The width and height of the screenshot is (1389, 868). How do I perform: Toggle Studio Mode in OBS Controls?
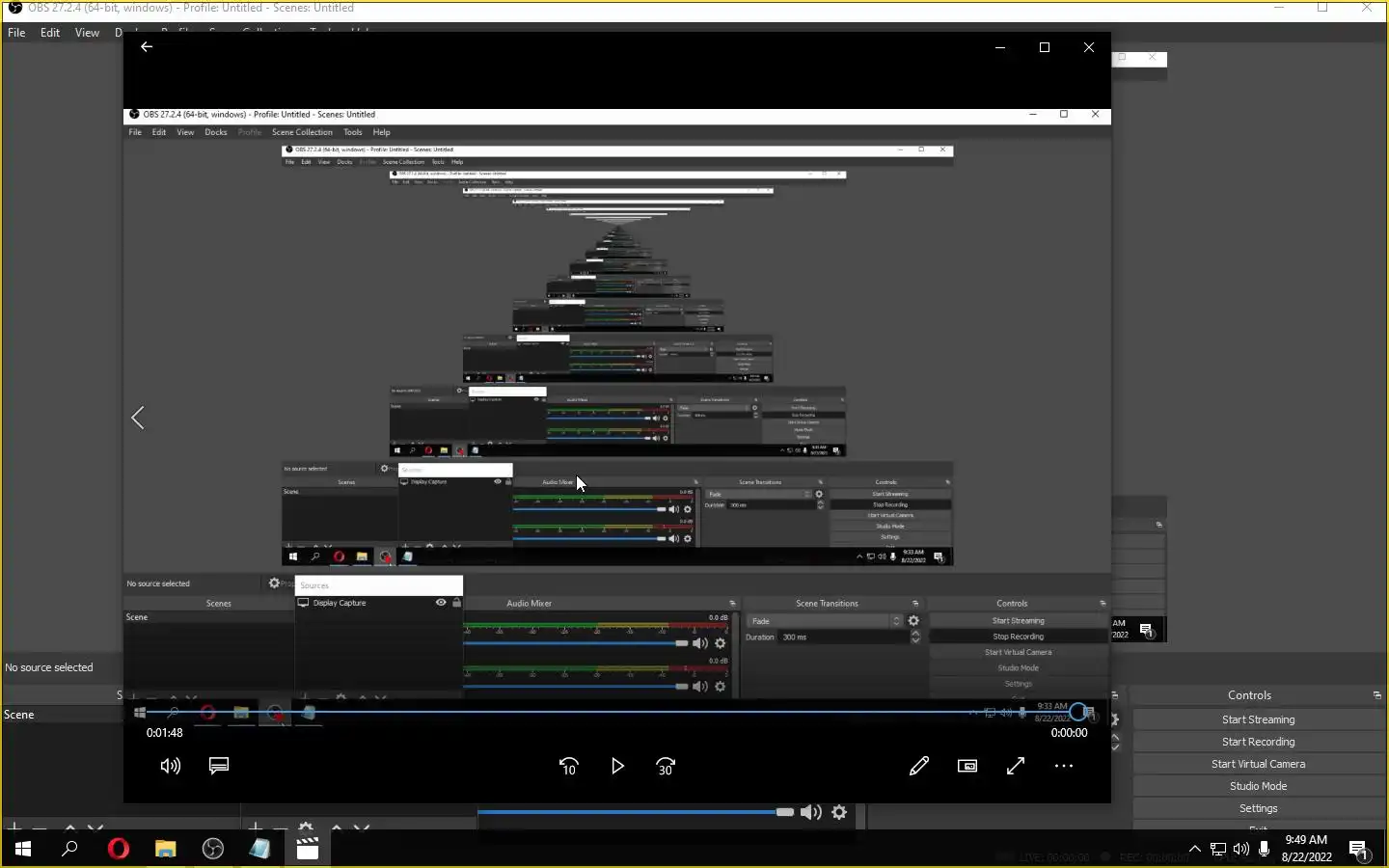(1258, 786)
